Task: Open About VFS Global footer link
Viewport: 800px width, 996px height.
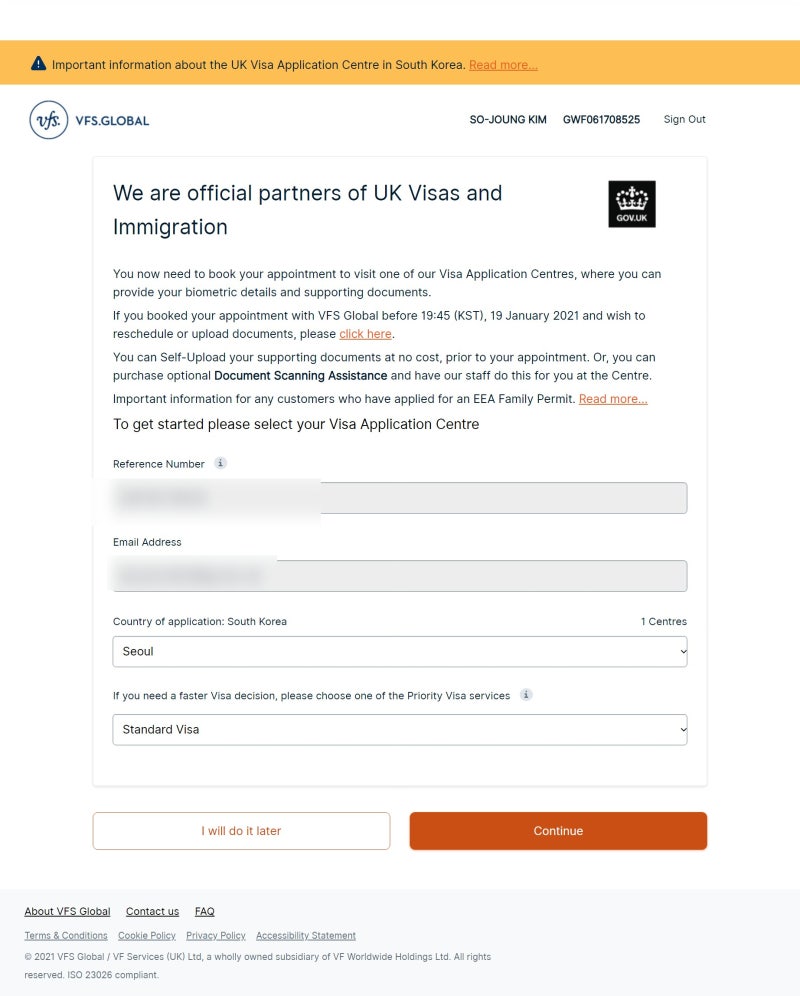Action: pyautogui.click(x=67, y=911)
